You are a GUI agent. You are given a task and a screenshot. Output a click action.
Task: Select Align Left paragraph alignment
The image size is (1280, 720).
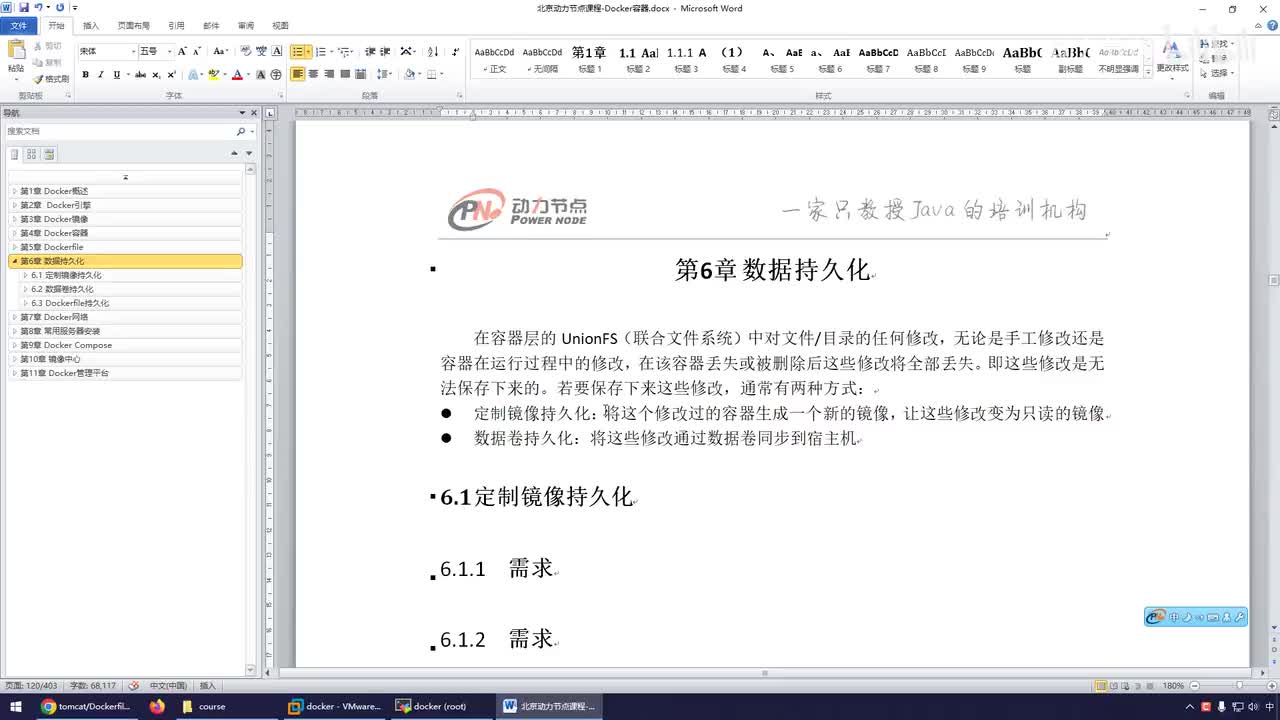298,74
